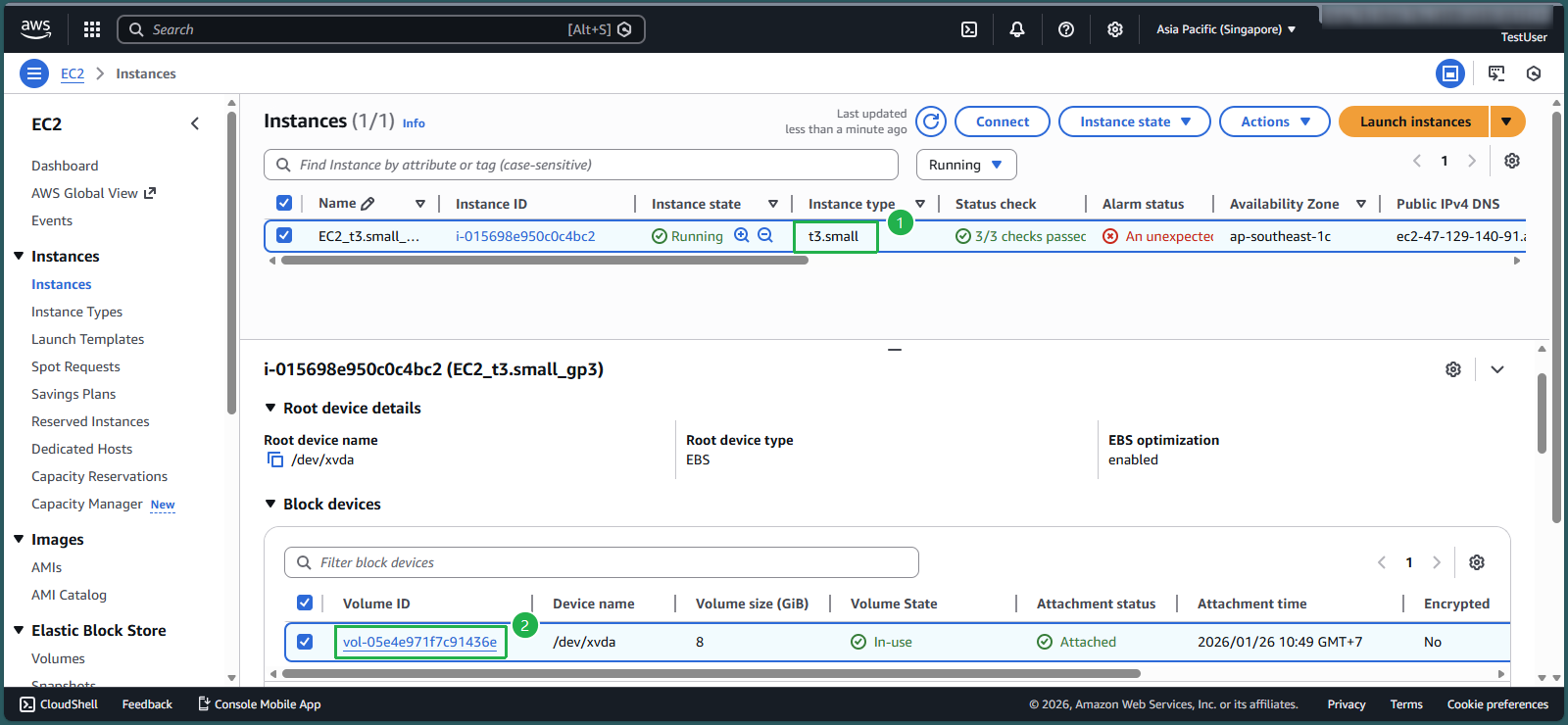Click the zoom-out filter icon beside Running
The height and width of the screenshot is (725, 1568).
[x=765, y=235]
